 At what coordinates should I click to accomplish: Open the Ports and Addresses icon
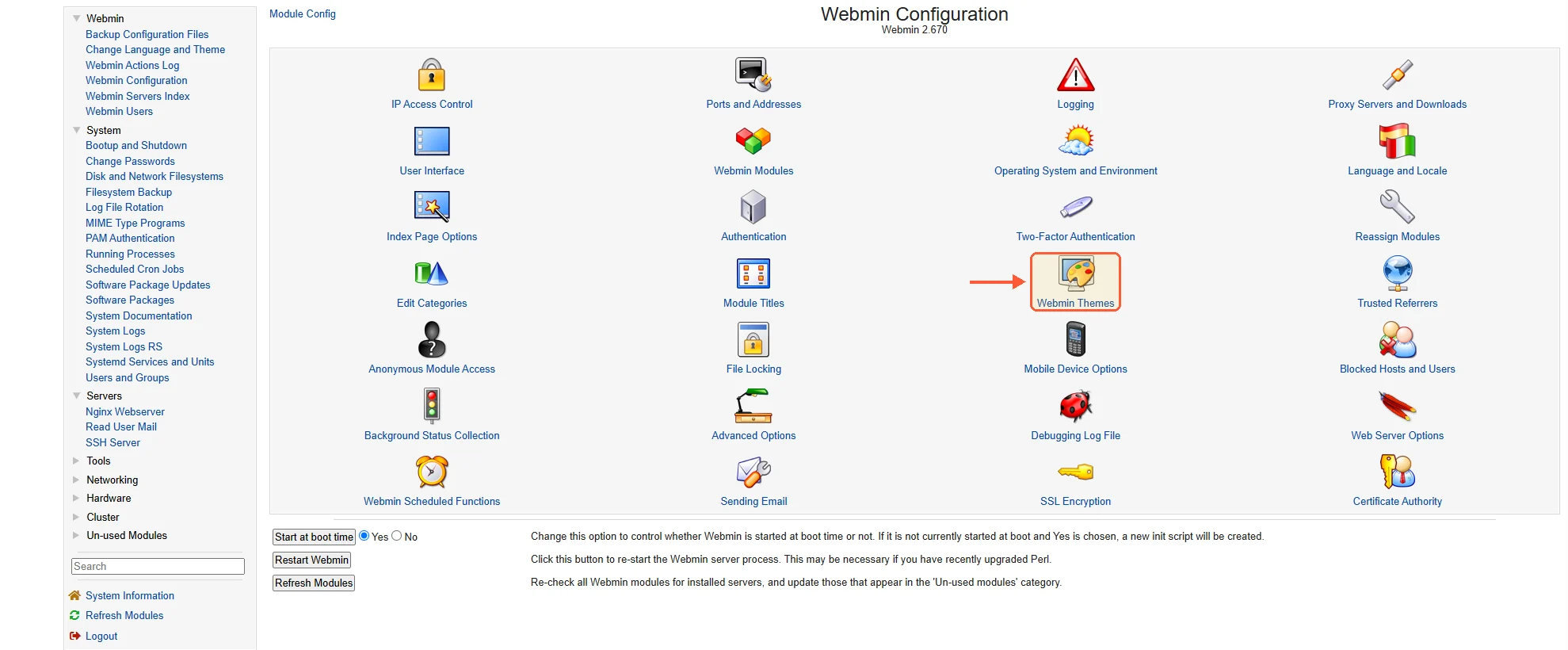pos(753,75)
